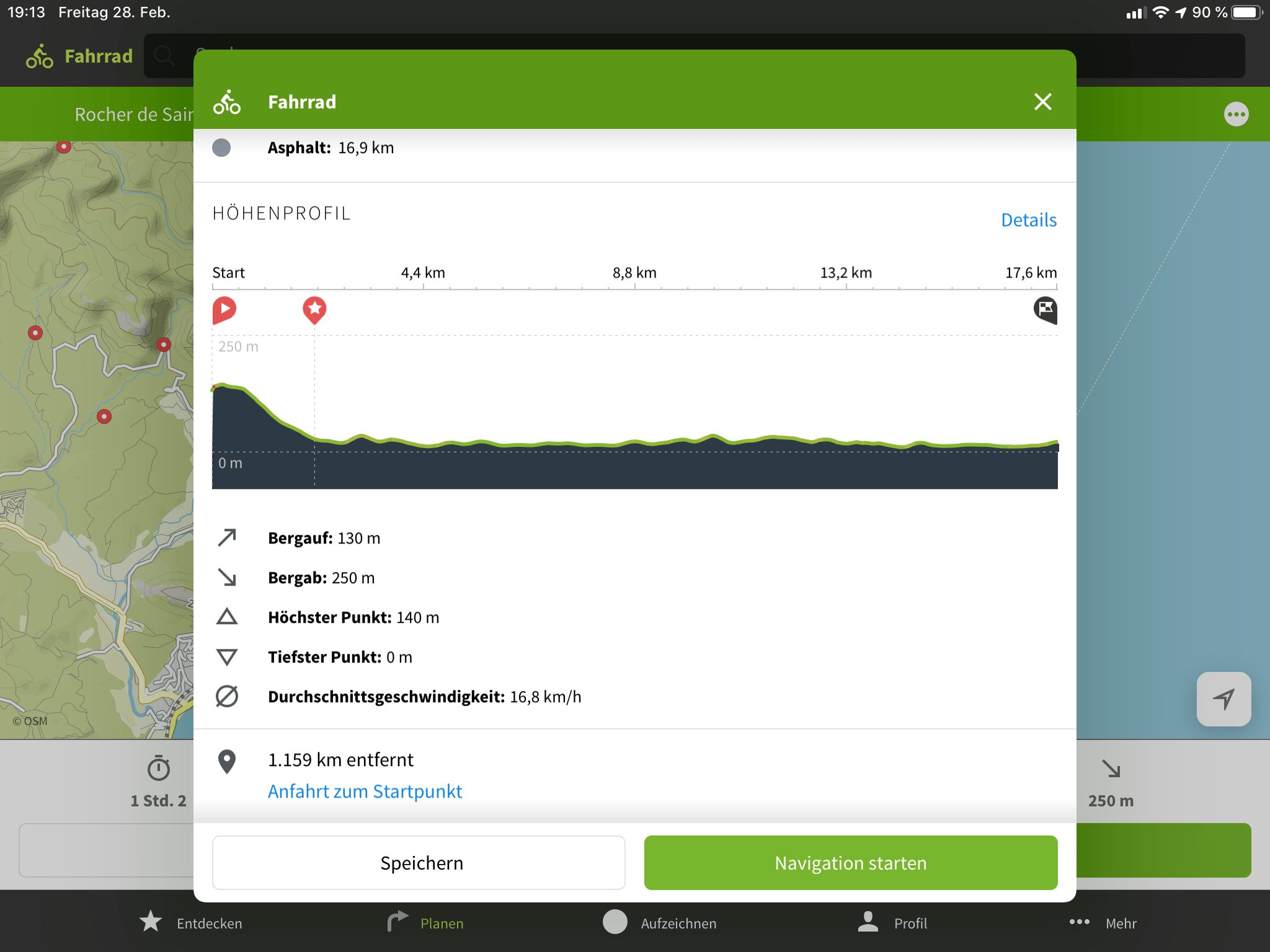Switch to the Entdecken tab
The height and width of the screenshot is (952, 1270).
click(x=191, y=923)
